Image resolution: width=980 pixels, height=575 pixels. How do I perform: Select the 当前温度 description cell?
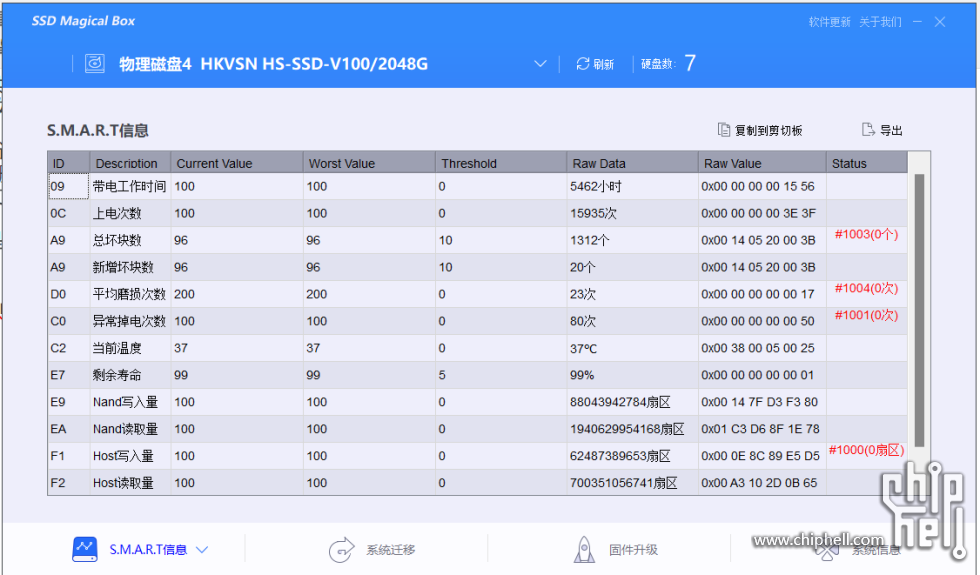[130, 348]
